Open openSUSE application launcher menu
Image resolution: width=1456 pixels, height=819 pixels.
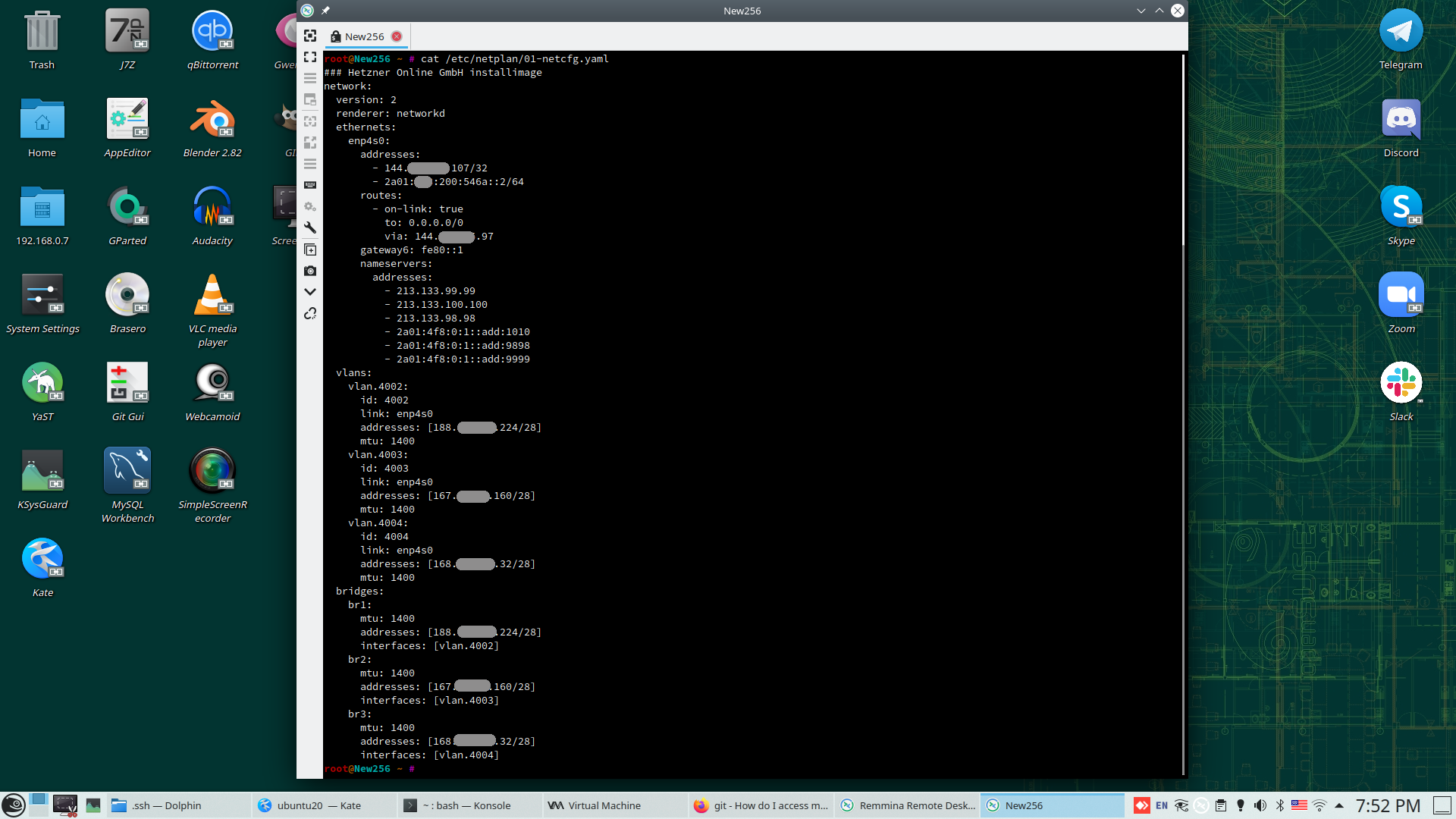tap(14, 805)
